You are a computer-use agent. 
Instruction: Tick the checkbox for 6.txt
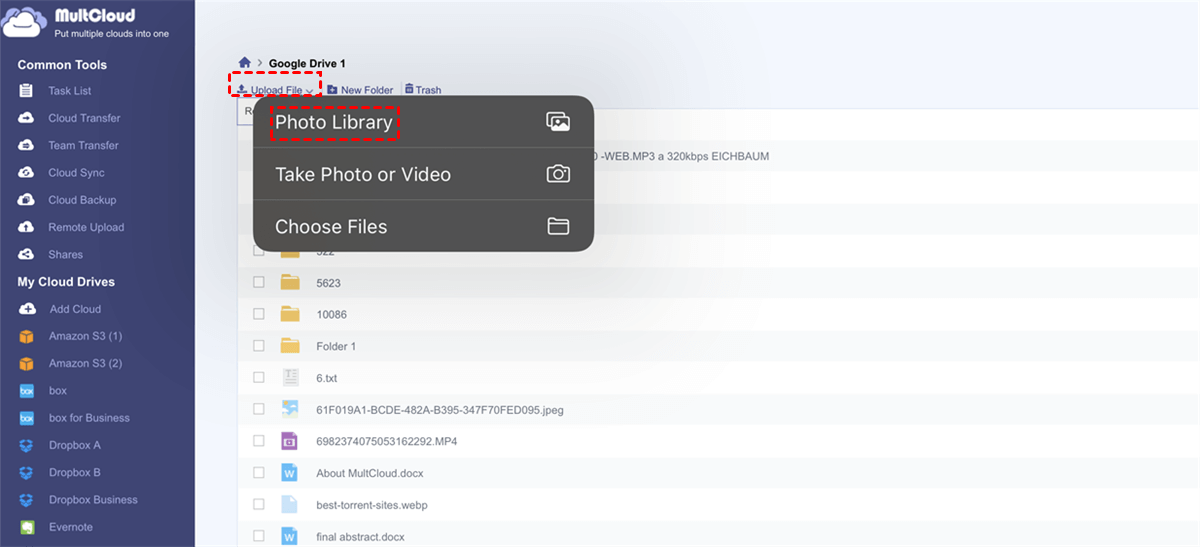click(x=259, y=378)
